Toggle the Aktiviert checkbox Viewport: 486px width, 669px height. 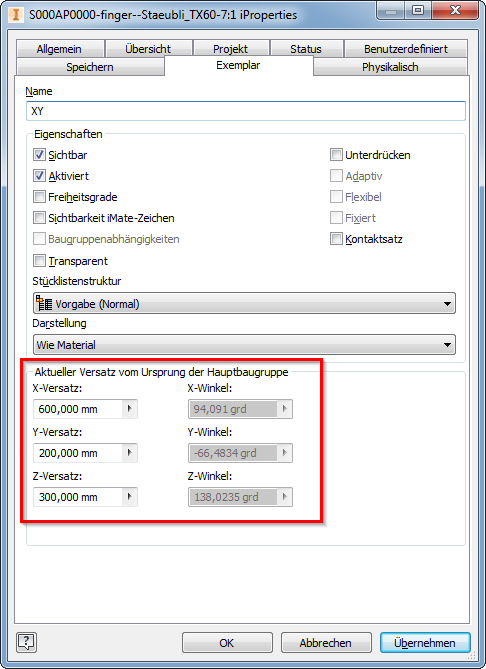click(x=39, y=175)
